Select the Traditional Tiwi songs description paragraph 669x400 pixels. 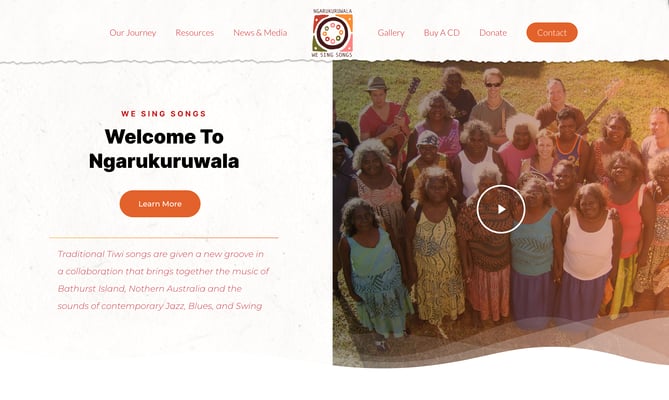pos(164,280)
